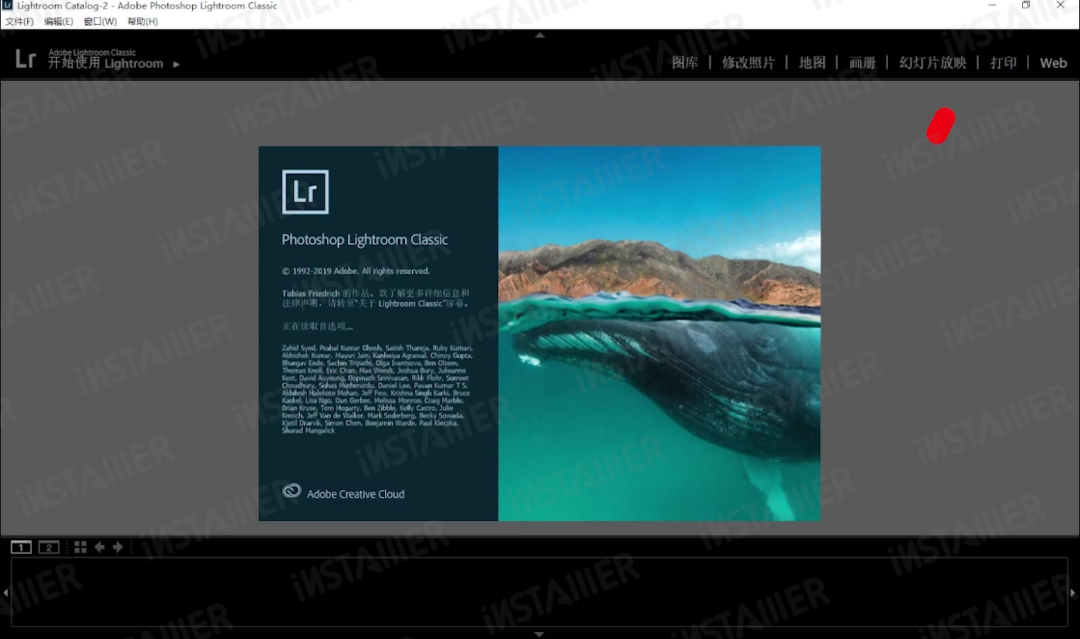Image resolution: width=1080 pixels, height=639 pixels.
Task: Switch to the 幻灯片放映 module
Action: [933, 63]
